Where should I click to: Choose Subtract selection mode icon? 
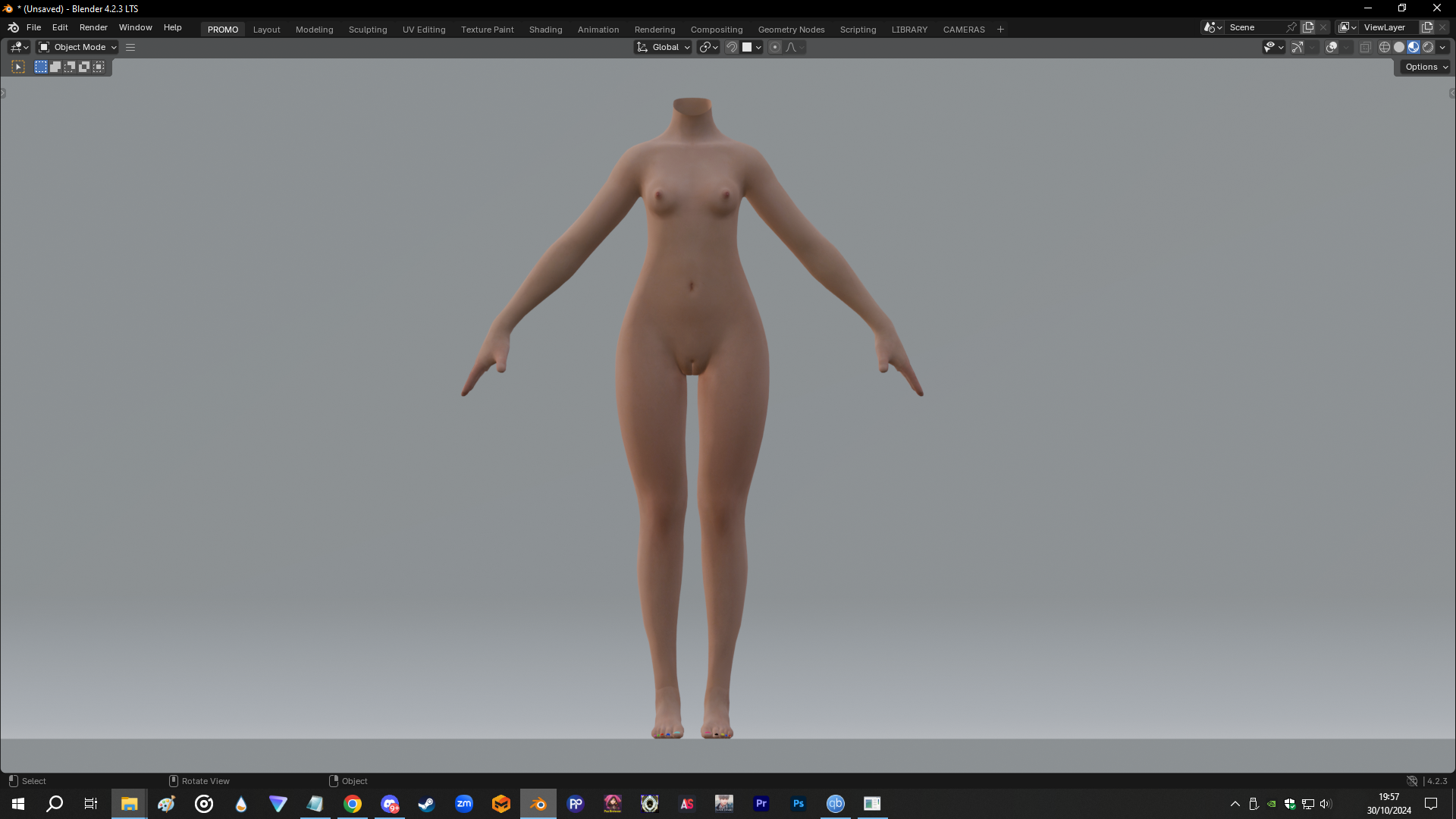point(70,67)
